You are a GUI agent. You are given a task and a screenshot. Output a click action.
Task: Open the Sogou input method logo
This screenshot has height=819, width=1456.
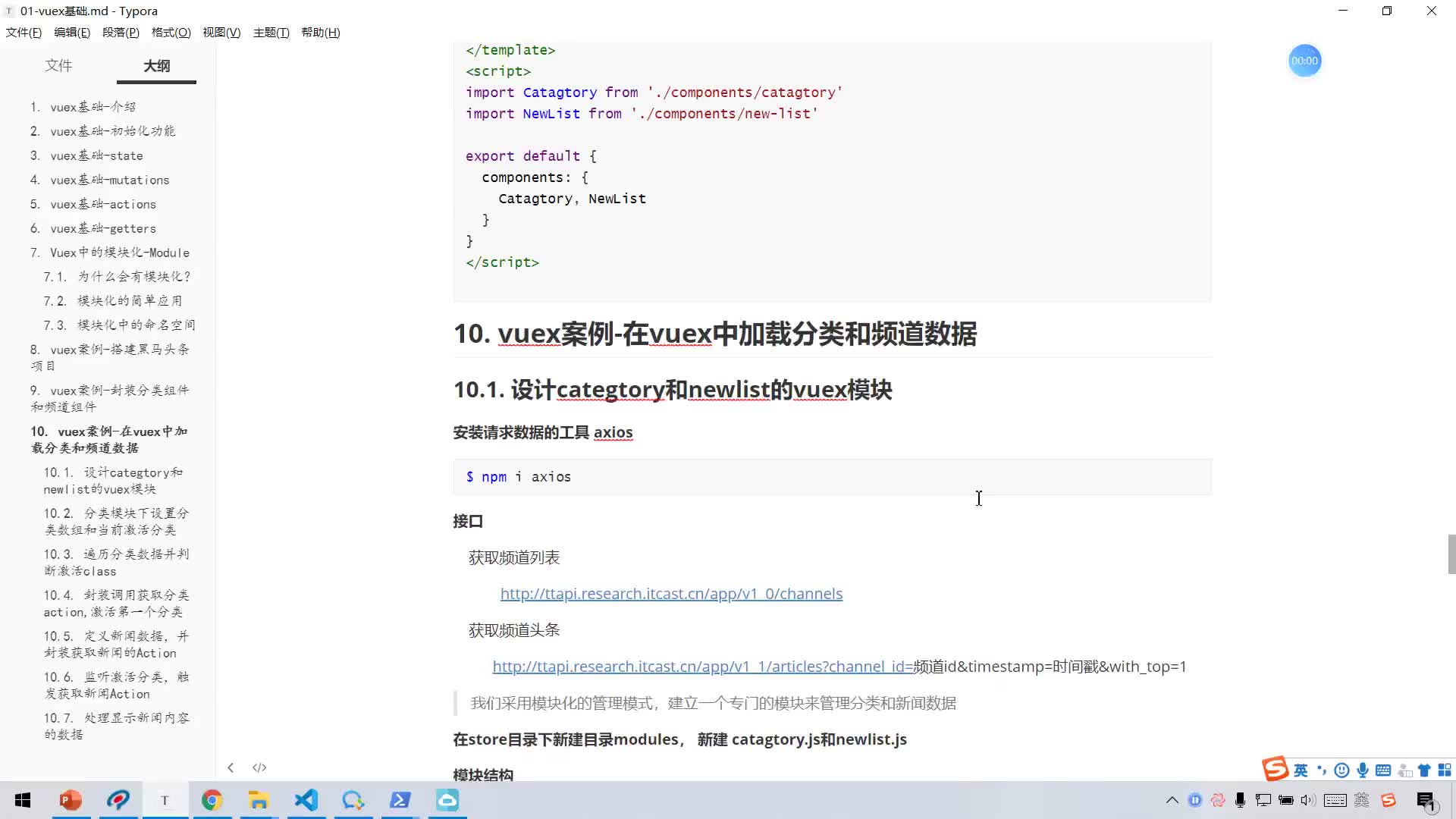[1276, 769]
